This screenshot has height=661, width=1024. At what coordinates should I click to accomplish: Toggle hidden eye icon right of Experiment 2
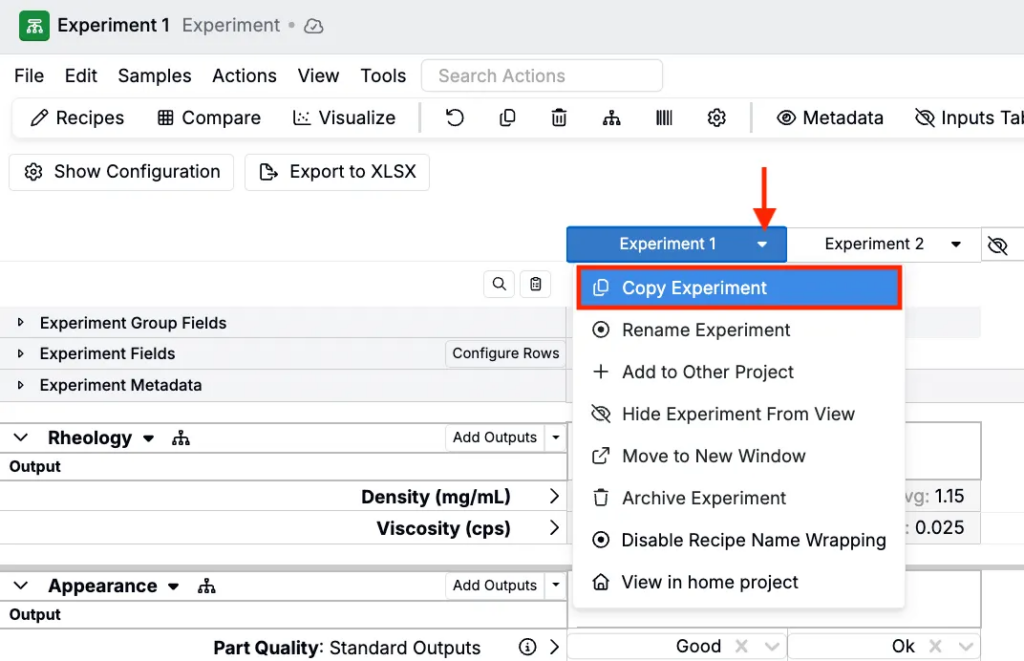click(x=997, y=245)
